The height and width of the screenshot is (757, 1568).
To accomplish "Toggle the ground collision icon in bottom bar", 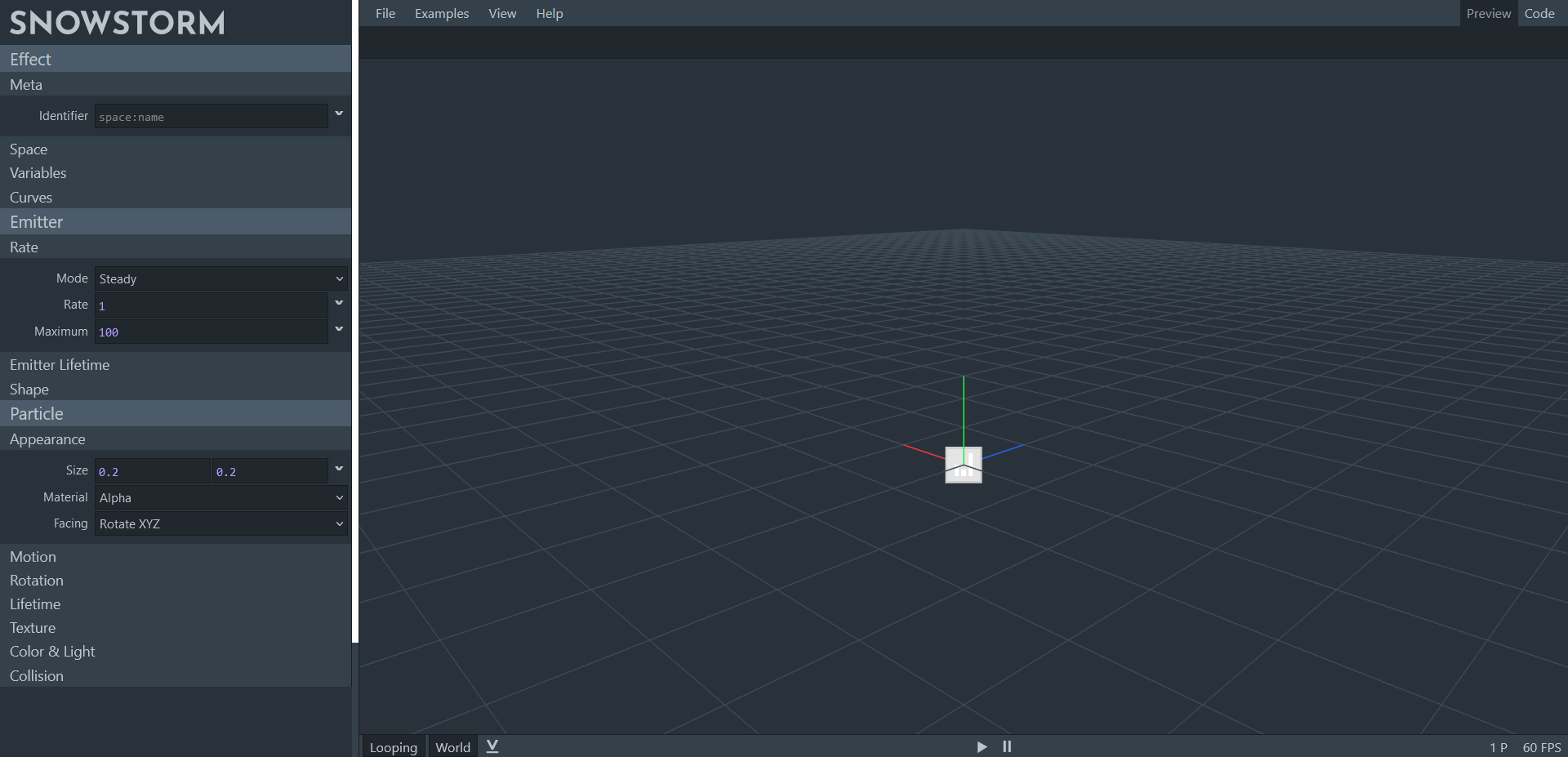I will [492, 746].
